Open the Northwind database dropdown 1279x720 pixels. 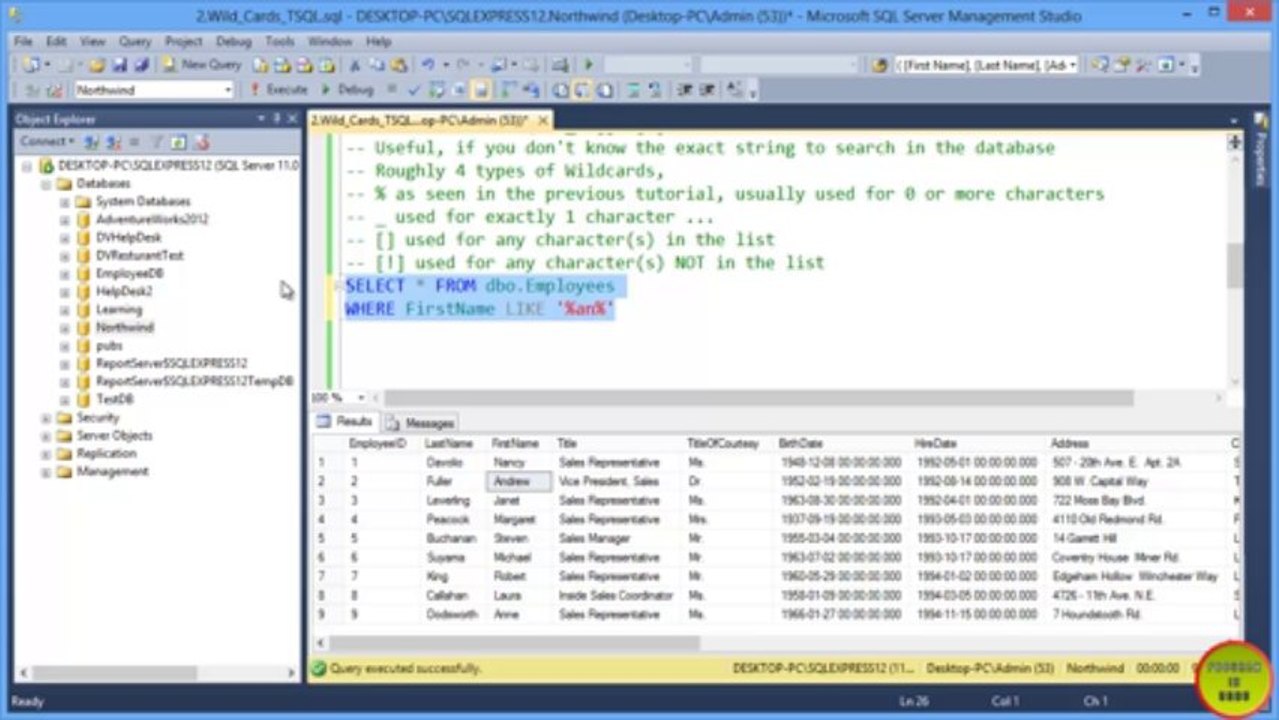(x=228, y=90)
